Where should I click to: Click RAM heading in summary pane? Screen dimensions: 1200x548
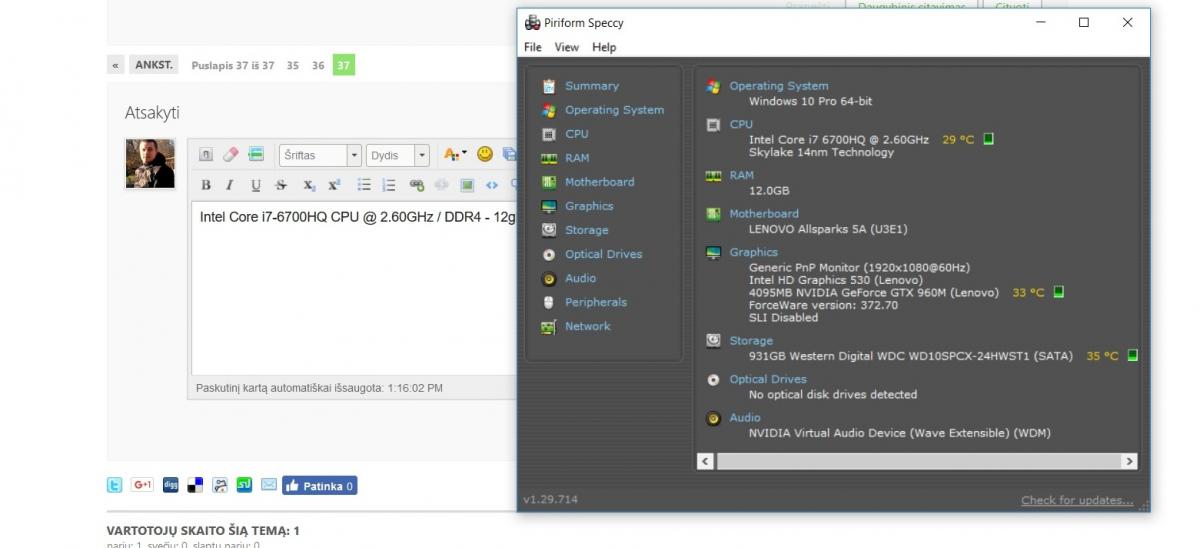[741, 175]
